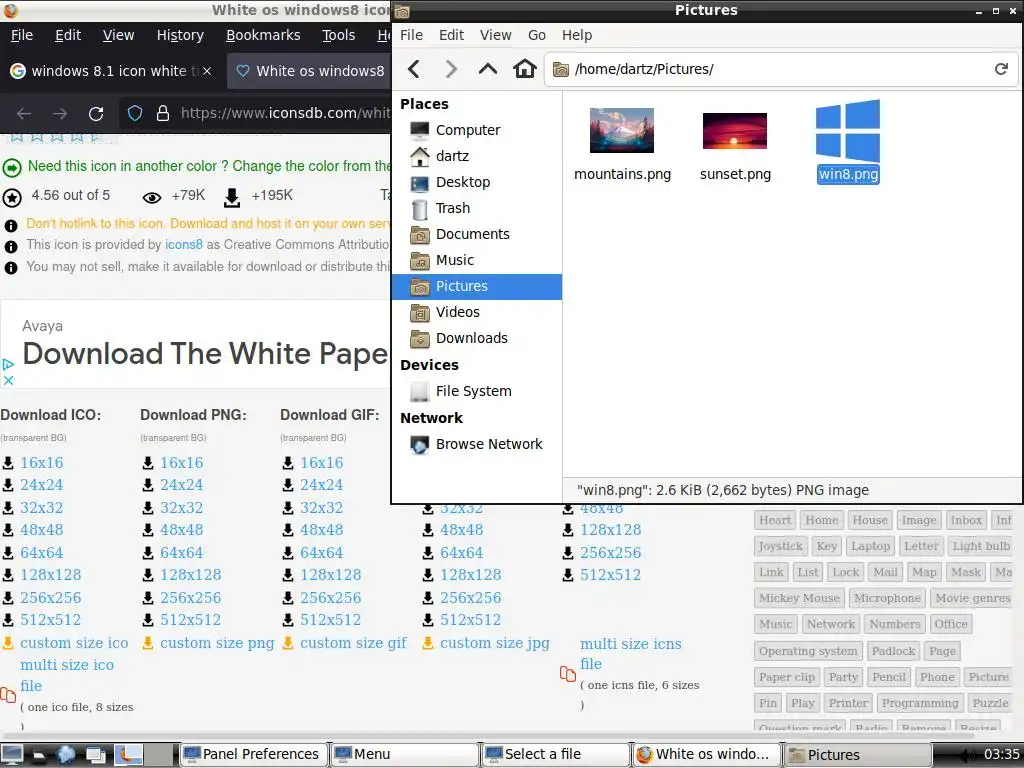
Task: Click the Heart tag
Action: 775,520
